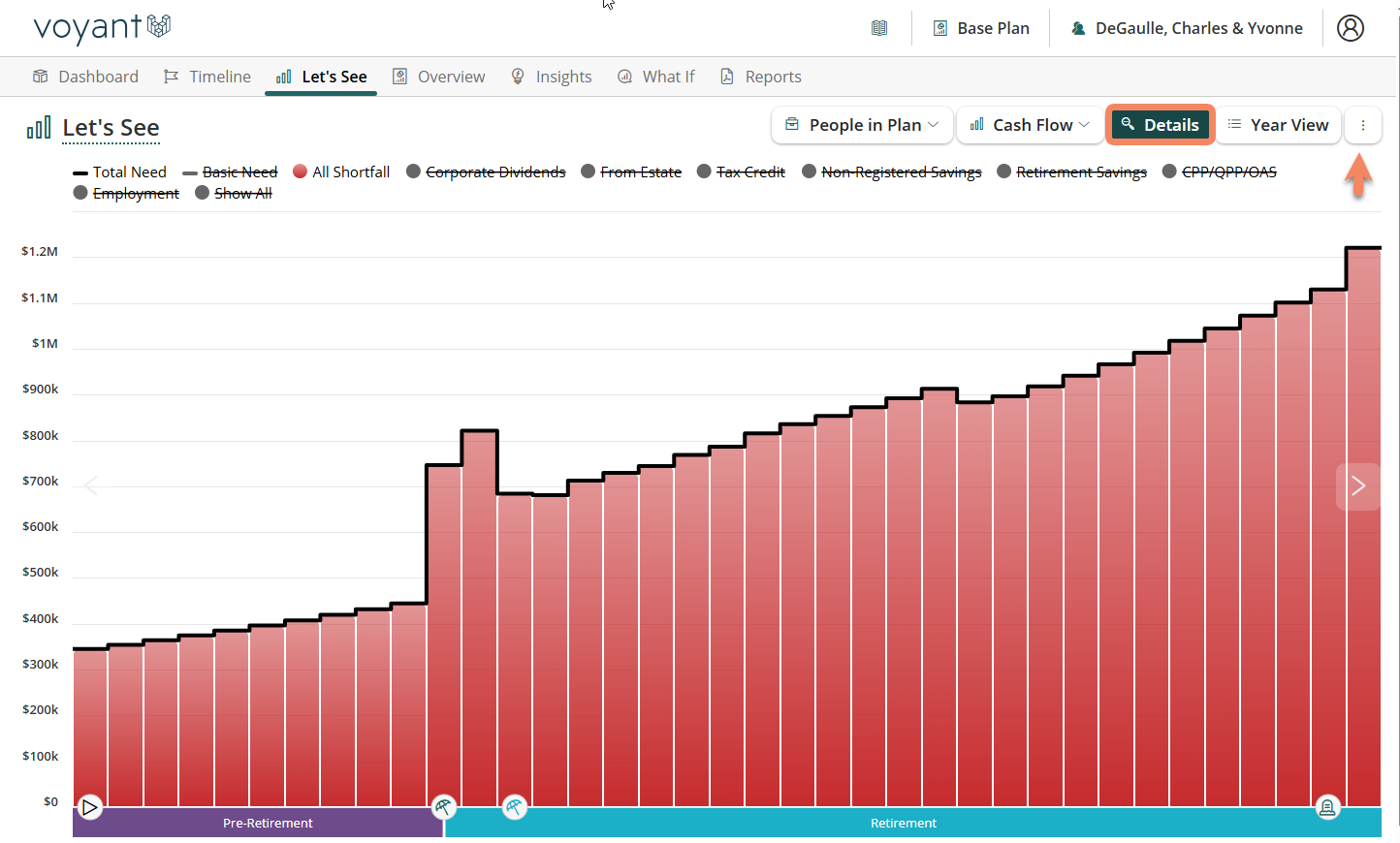Open the user profile account icon
Viewport: 1400px width, 843px height.
pyautogui.click(x=1350, y=28)
